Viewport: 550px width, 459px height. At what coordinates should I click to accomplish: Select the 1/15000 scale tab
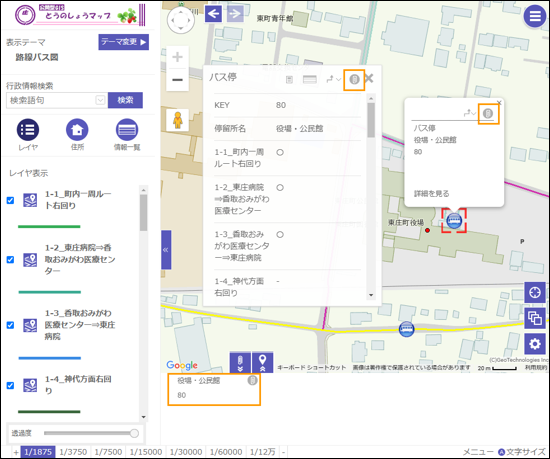pos(146,452)
